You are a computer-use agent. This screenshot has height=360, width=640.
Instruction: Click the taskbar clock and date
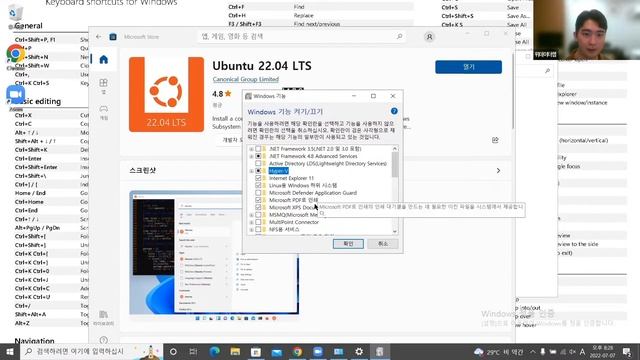[602, 351]
